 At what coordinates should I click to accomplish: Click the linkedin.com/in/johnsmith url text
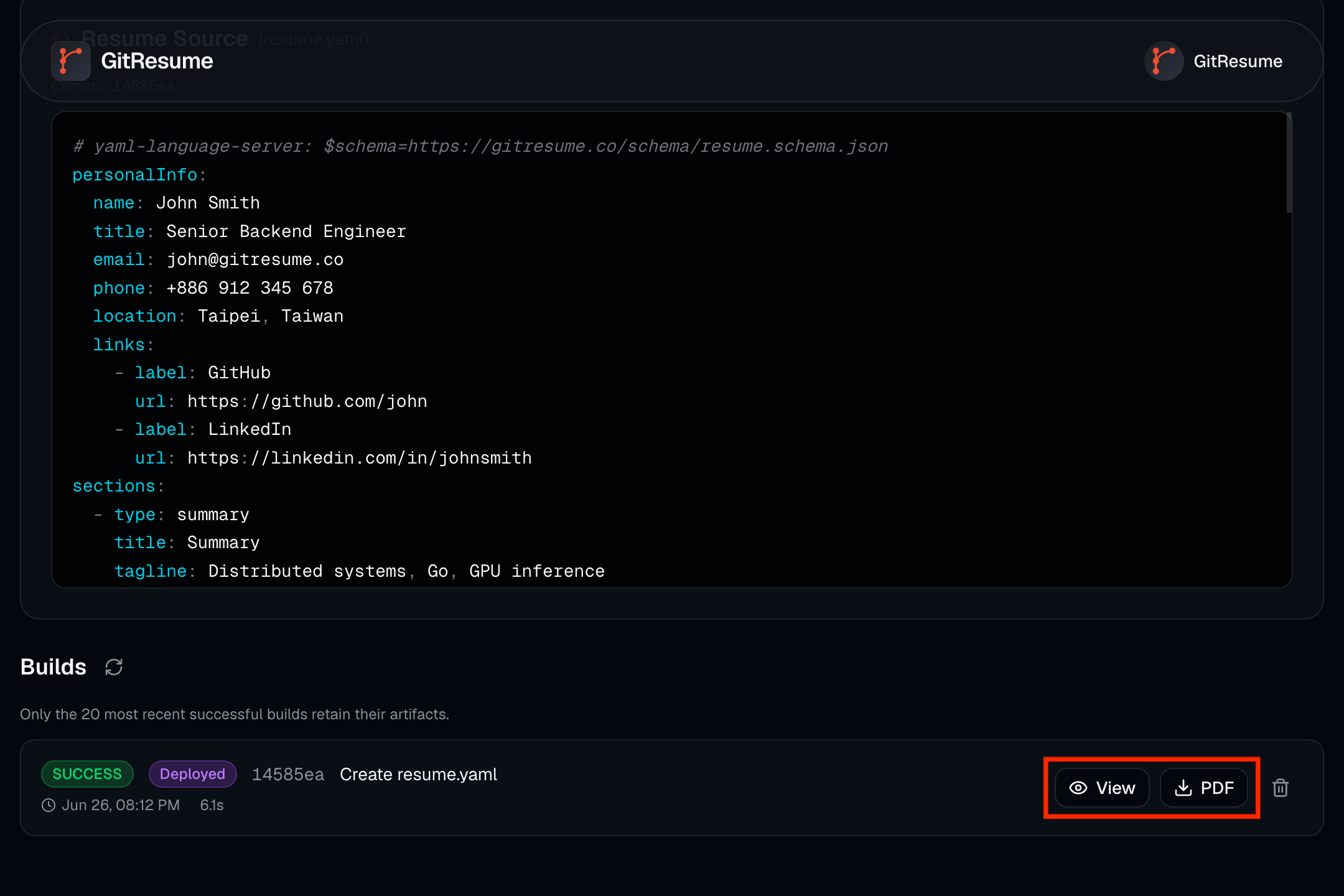[x=360, y=458]
